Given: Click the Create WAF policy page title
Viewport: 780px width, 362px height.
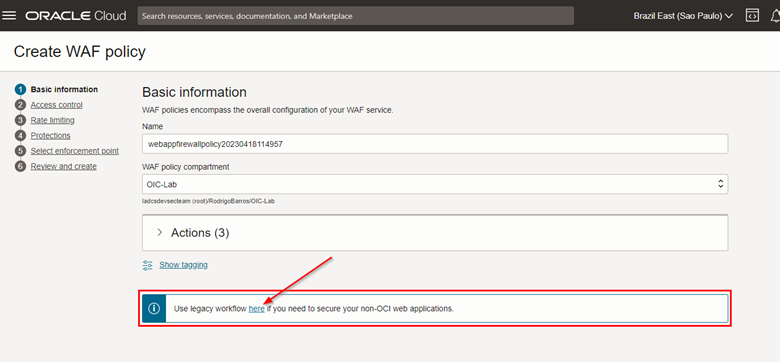Looking at the screenshot, I should pyautogui.click(x=80, y=51).
